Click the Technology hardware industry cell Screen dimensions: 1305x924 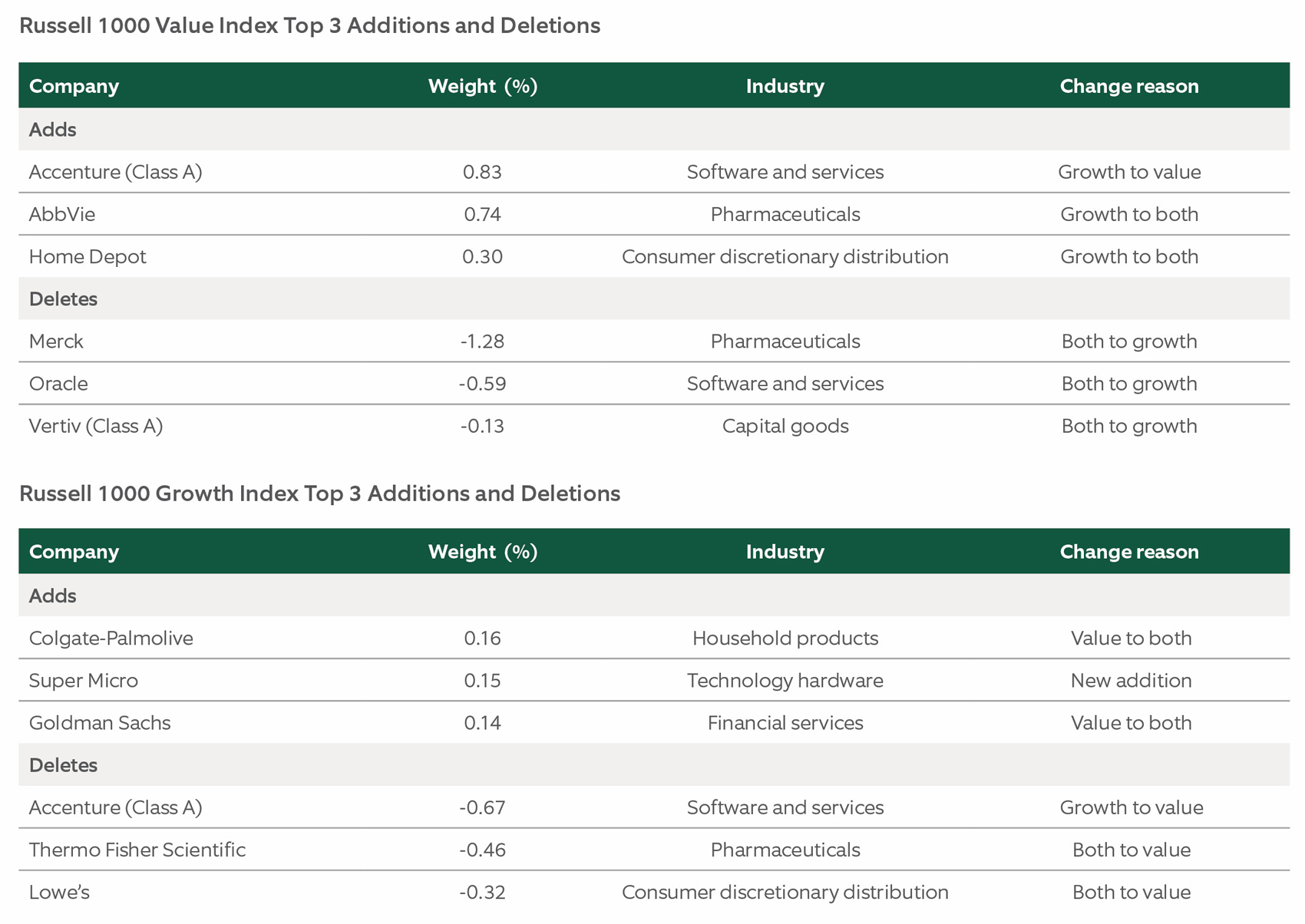click(x=785, y=681)
